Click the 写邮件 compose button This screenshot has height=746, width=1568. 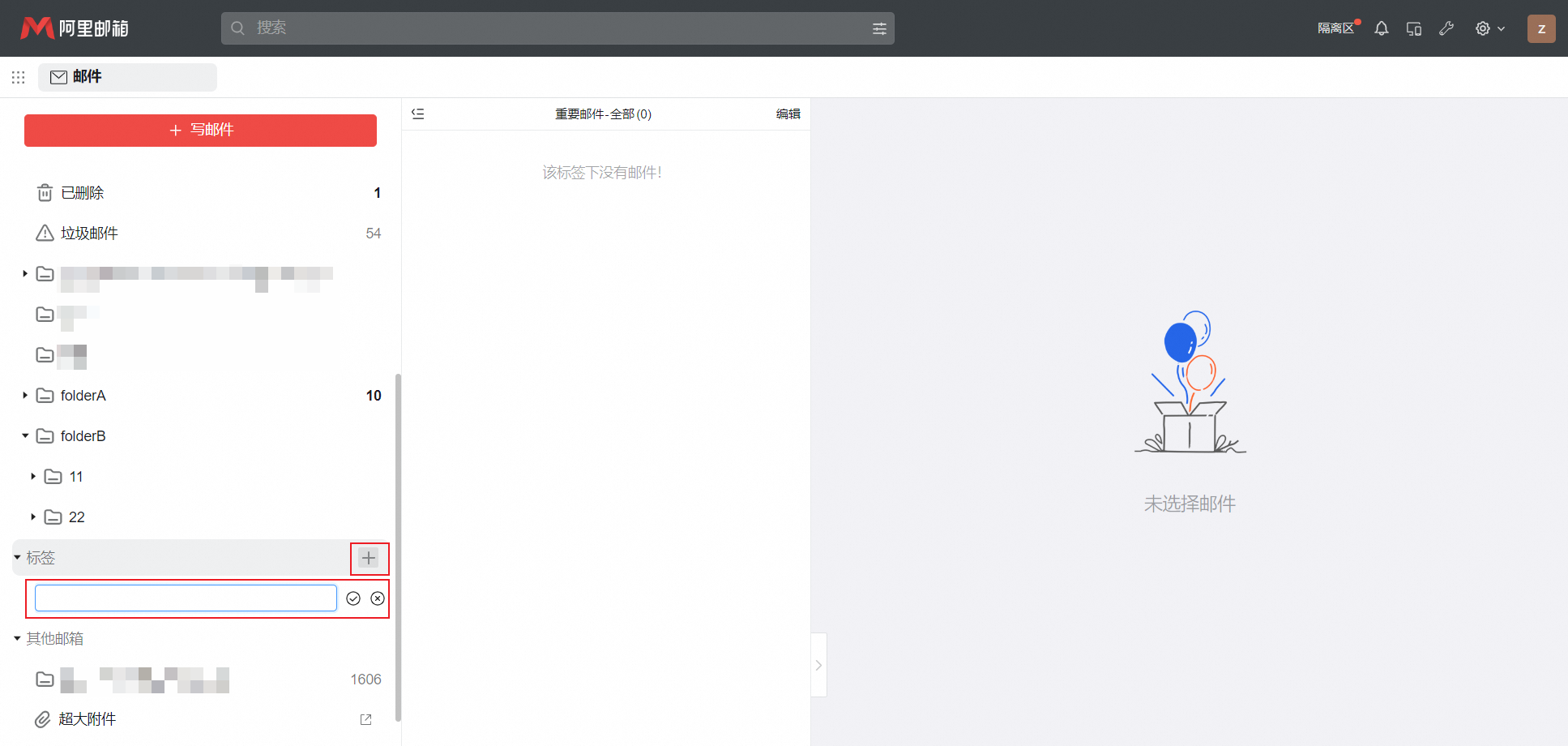click(x=200, y=130)
